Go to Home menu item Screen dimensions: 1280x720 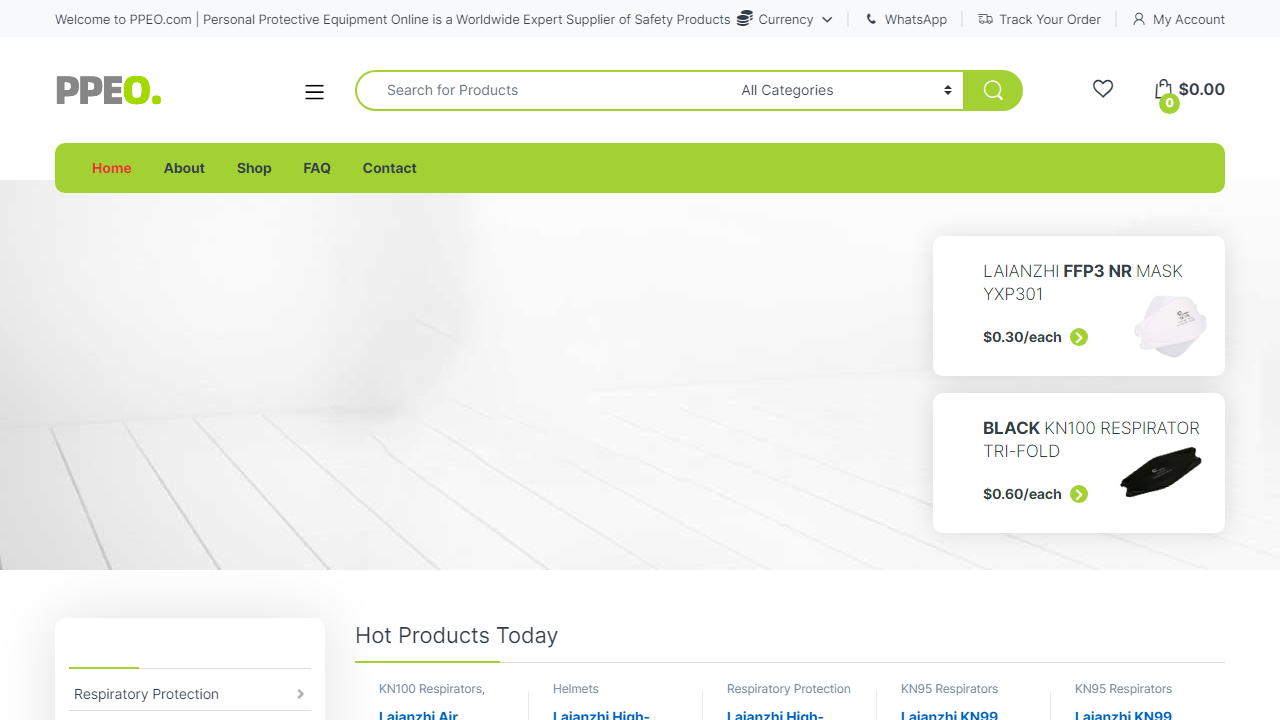pyautogui.click(x=112, y=168)
